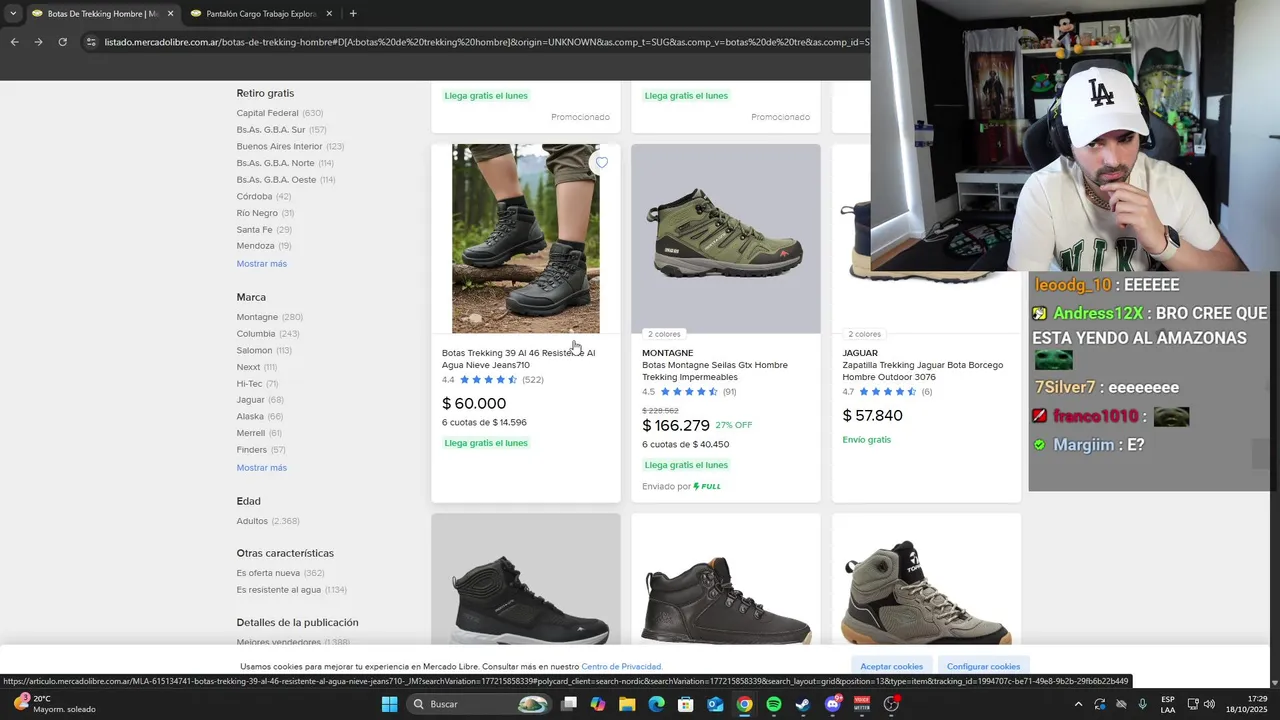
Task: Click 2 colores badge on Jaguar card
Action: 865,334
